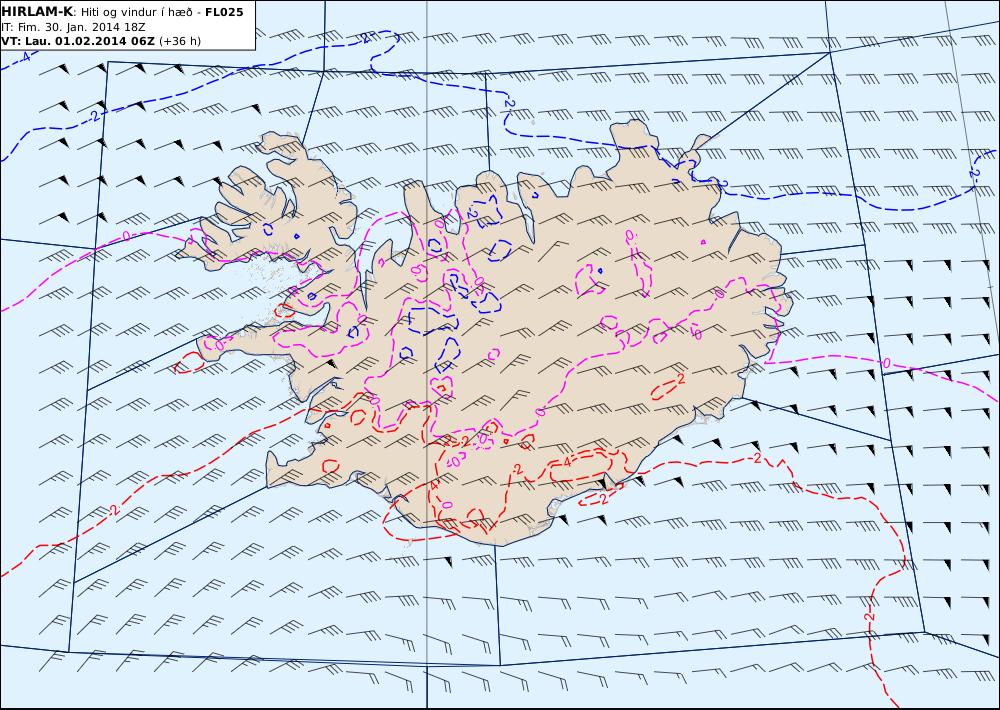1000x710 pixels.
Task: Click the HIRLAM-K model name in the header
Action: tap(38, 11)
